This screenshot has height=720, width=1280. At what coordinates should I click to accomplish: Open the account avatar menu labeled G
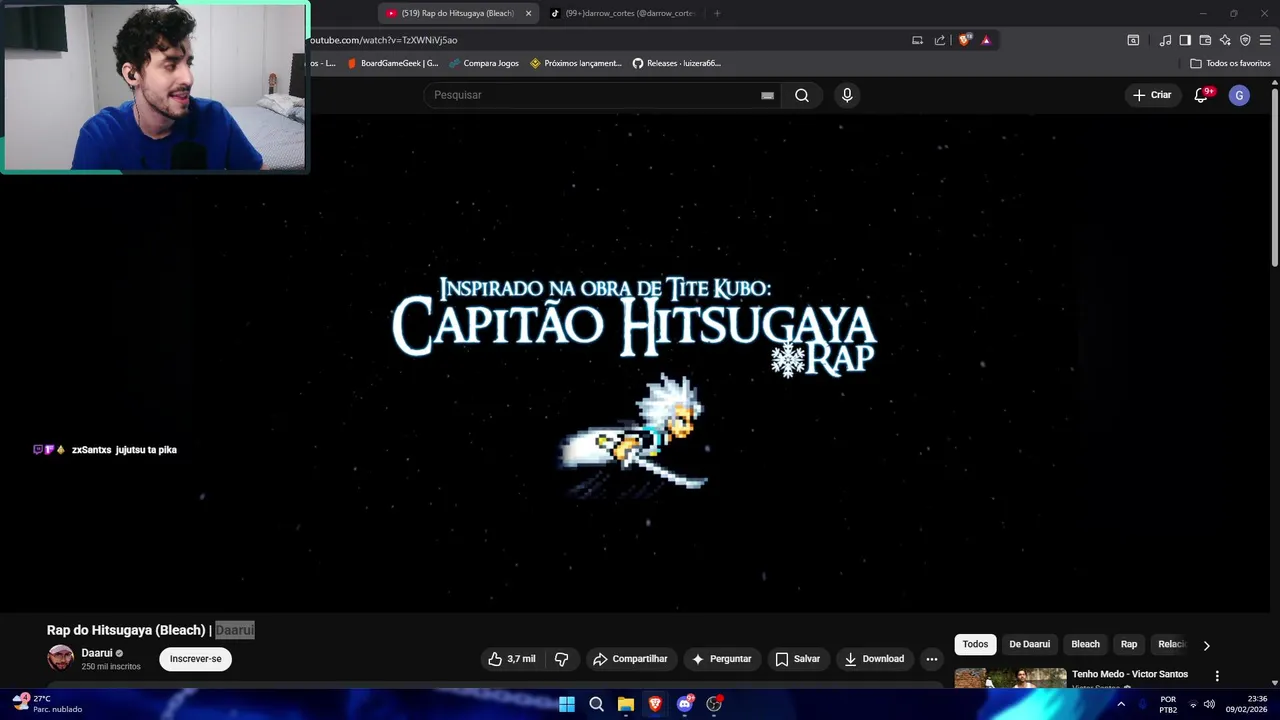click(1239, 95)
